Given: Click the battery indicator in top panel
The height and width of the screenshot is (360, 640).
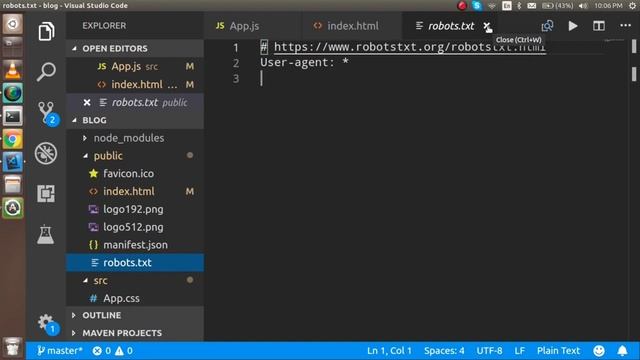Looking at the screenshot, I should 557,6.
